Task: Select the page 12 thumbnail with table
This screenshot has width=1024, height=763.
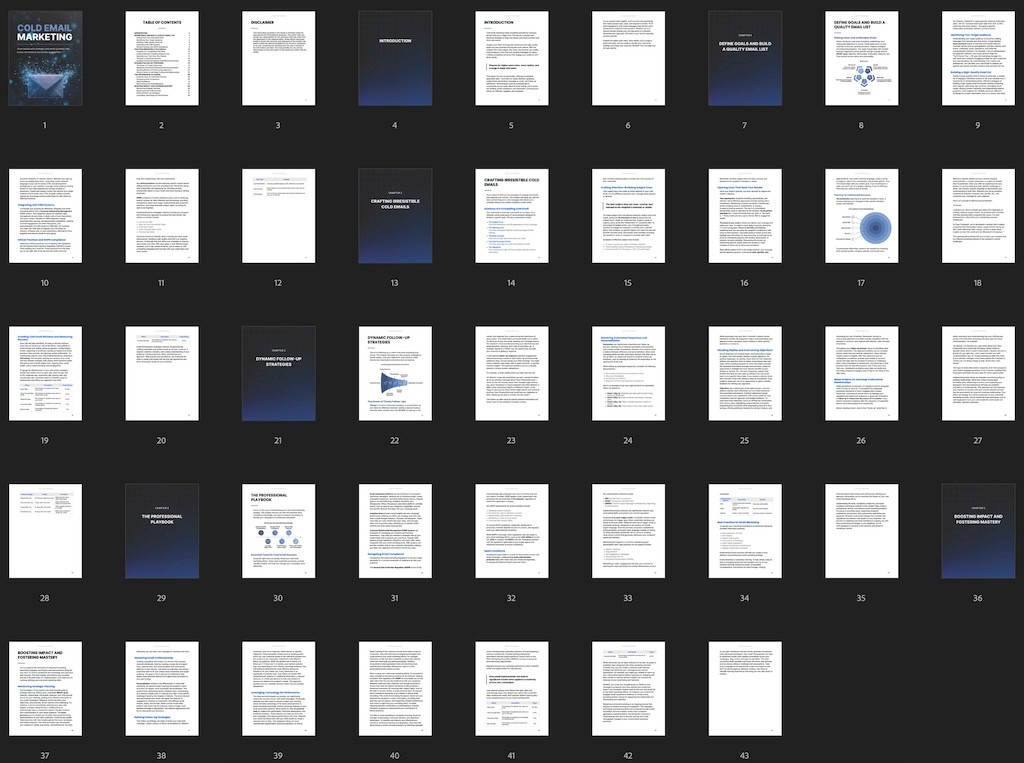Action: [279, 216]
